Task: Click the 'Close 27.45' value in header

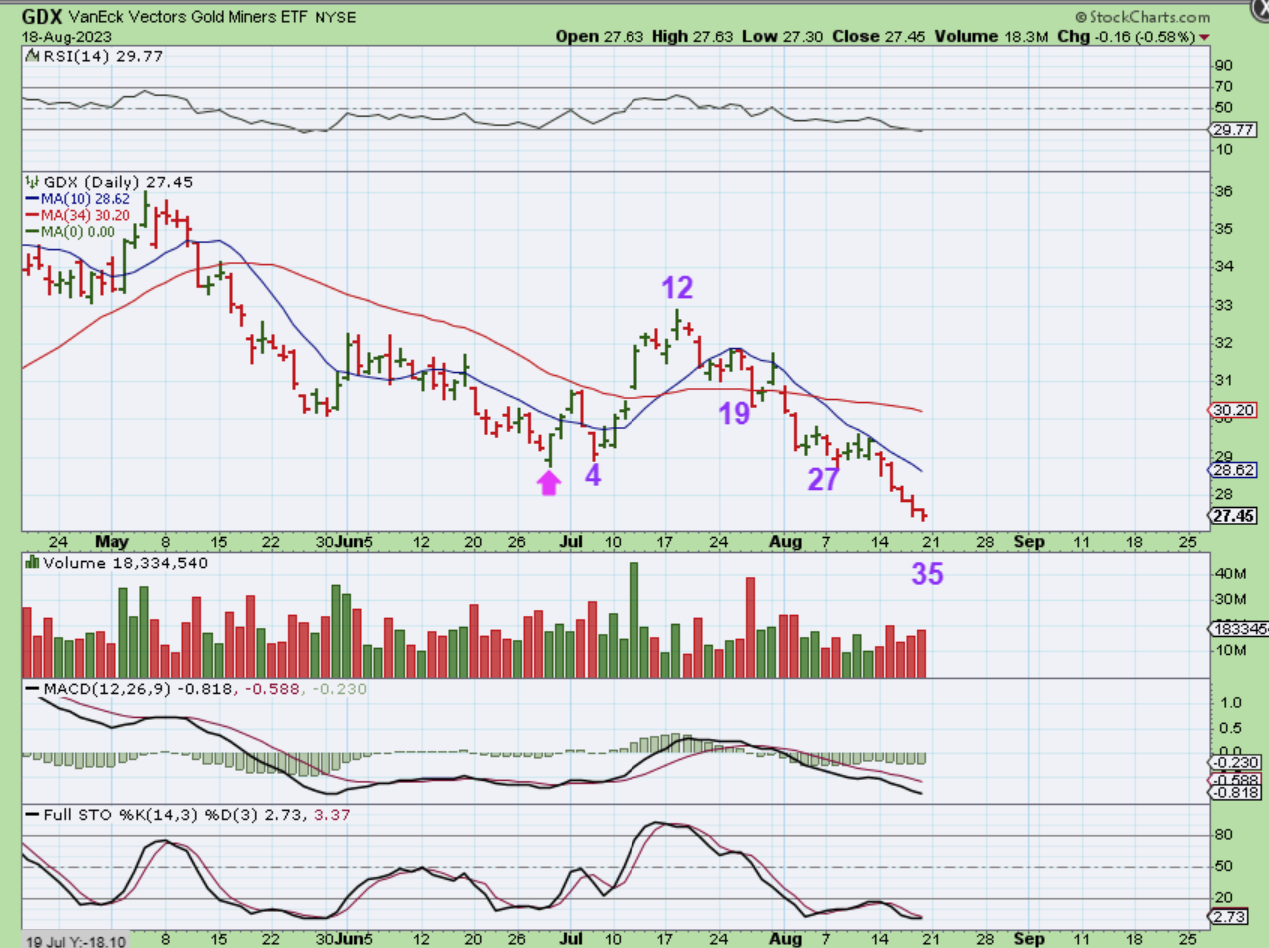Action: (877, 36)
